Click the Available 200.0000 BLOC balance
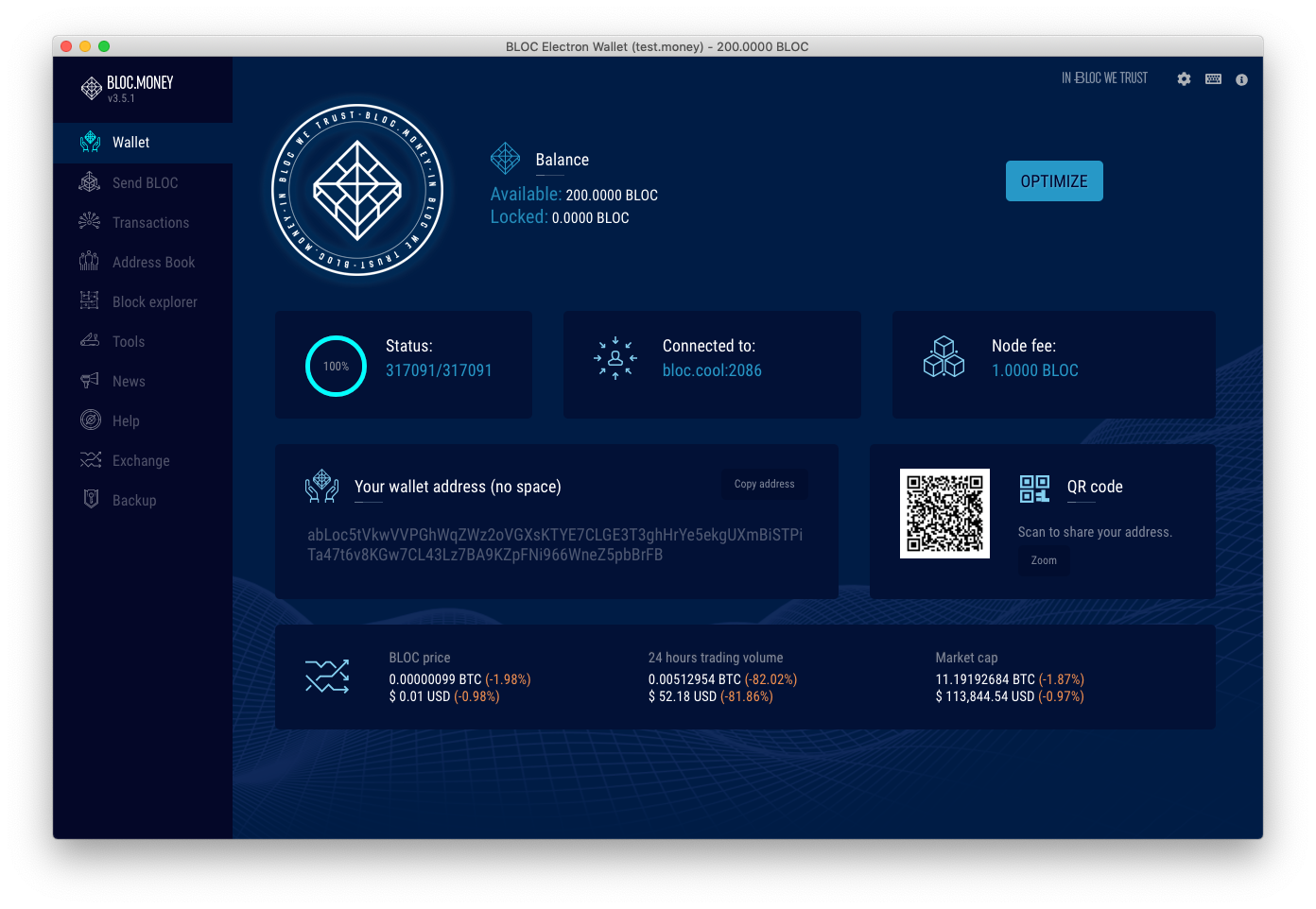This screenshot has width=1316, height=909. pos(574,194)
